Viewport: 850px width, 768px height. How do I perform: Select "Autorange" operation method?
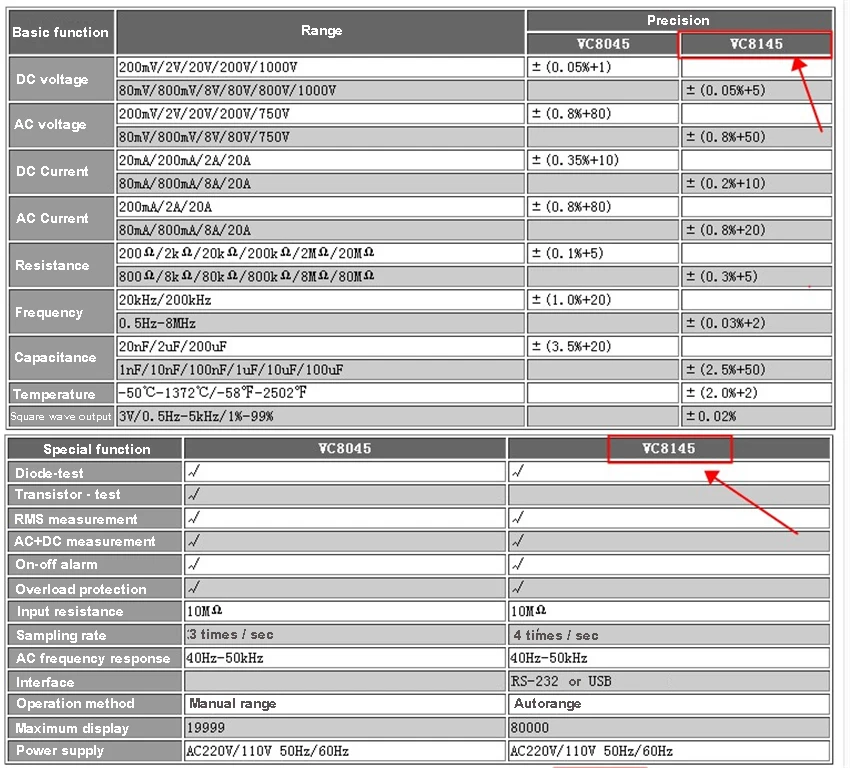point(669,704)
